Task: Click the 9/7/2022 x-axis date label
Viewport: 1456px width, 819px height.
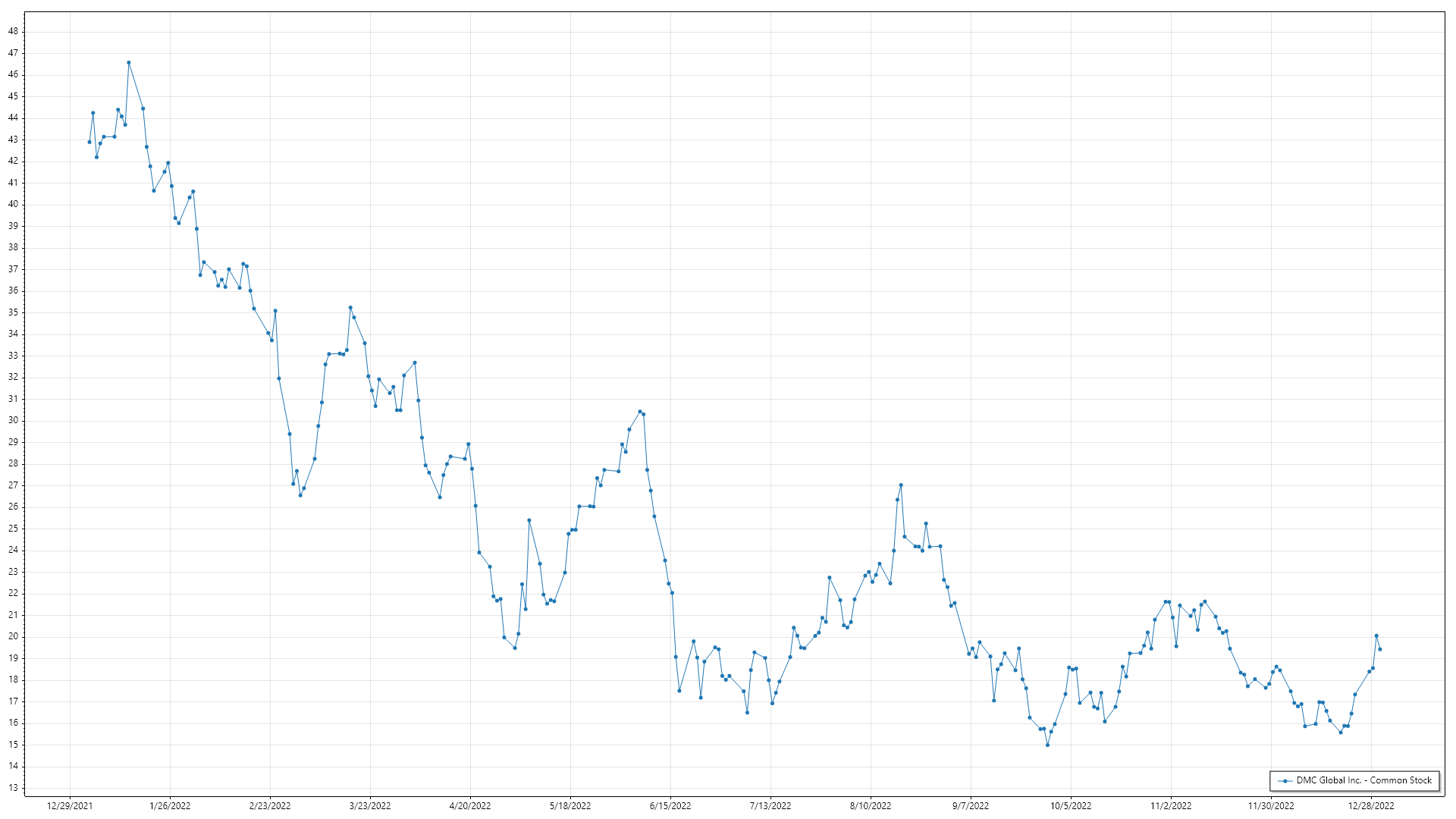Action: click(x=971, y=805)
